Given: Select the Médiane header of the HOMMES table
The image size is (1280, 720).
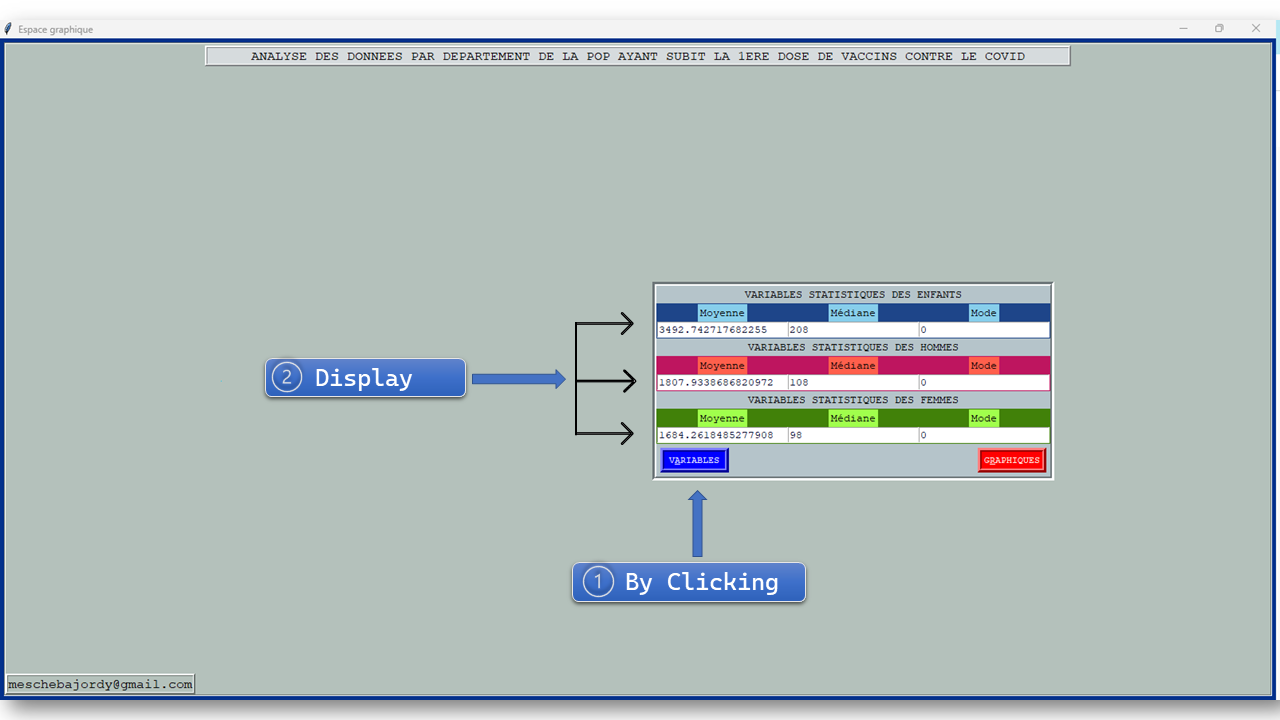Looking at the screenshot, I should pos(852,365).
